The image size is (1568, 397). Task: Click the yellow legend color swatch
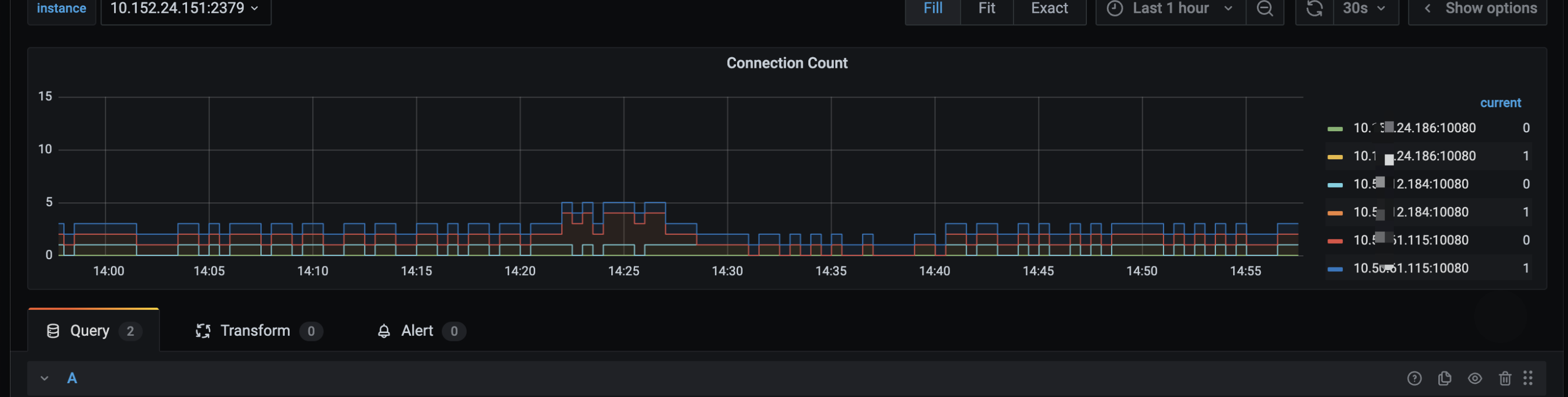1335,157
